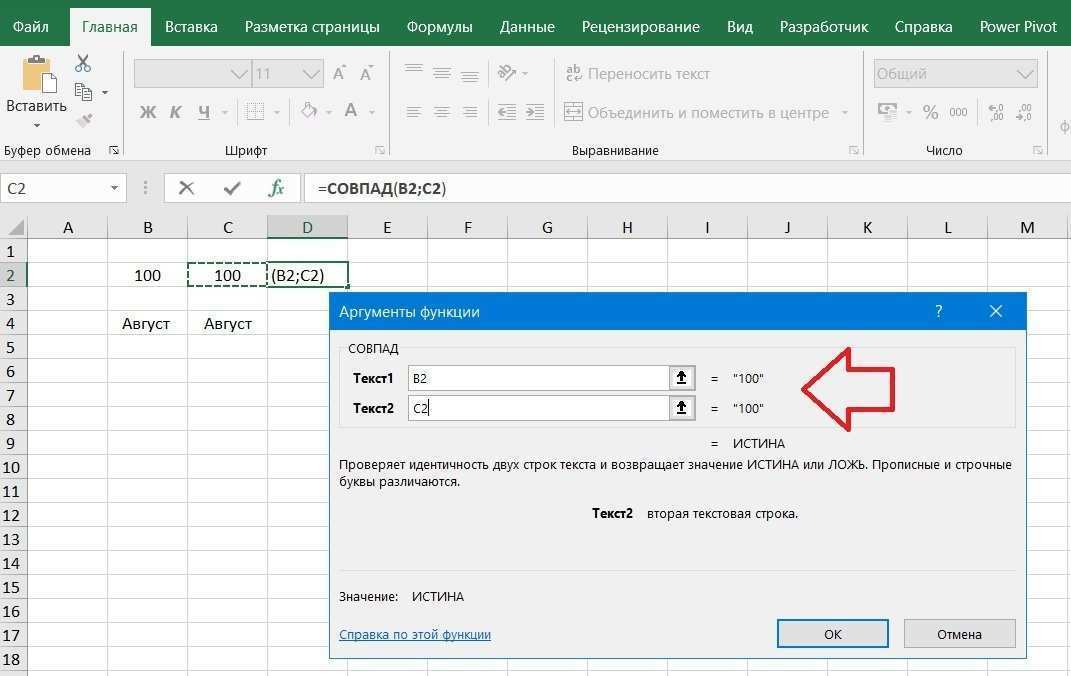Screen dimensions: 1071x676
Task: Click the Cut scissors icon
Action: tap(83, 64)
